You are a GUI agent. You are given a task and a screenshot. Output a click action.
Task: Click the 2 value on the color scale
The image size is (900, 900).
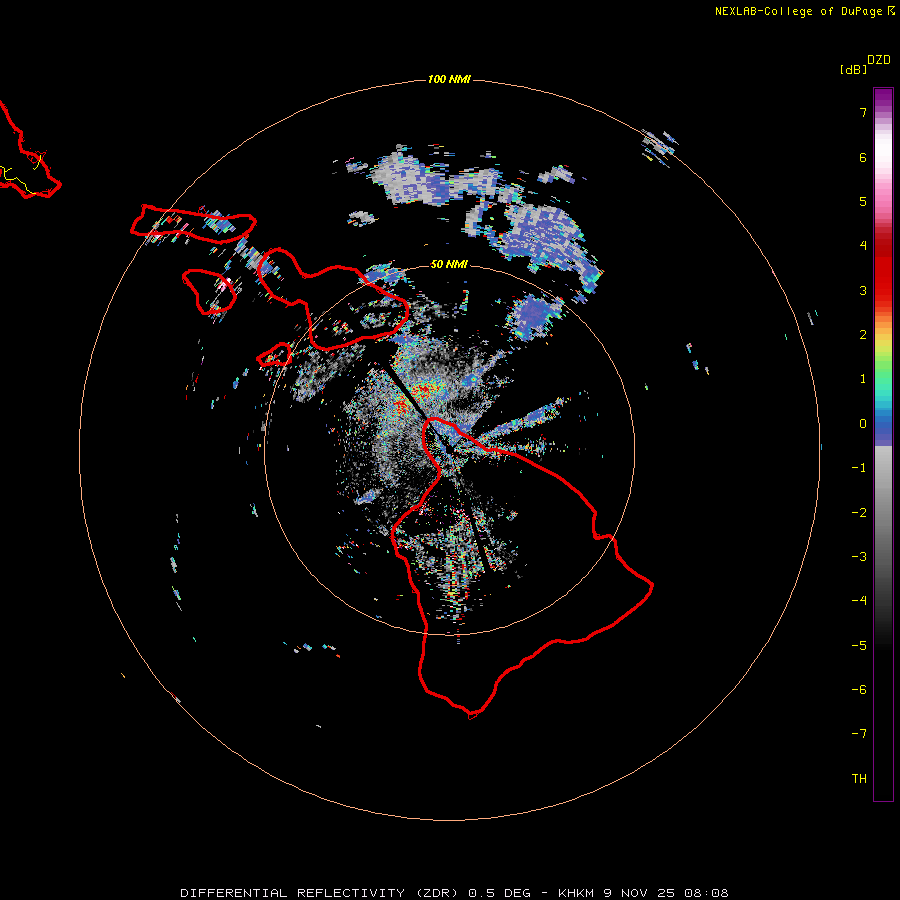[863, 335]
